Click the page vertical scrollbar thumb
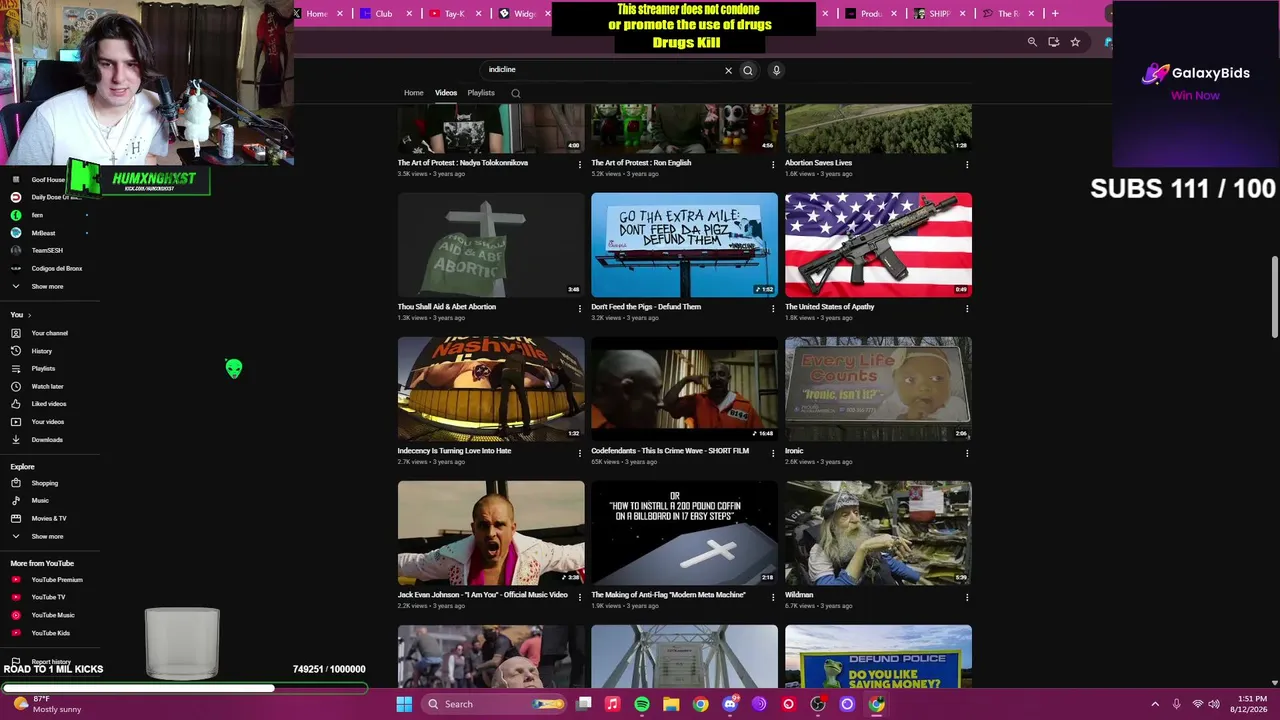The width and height of the screenshot is (1280, 720). pos(1274,297)
